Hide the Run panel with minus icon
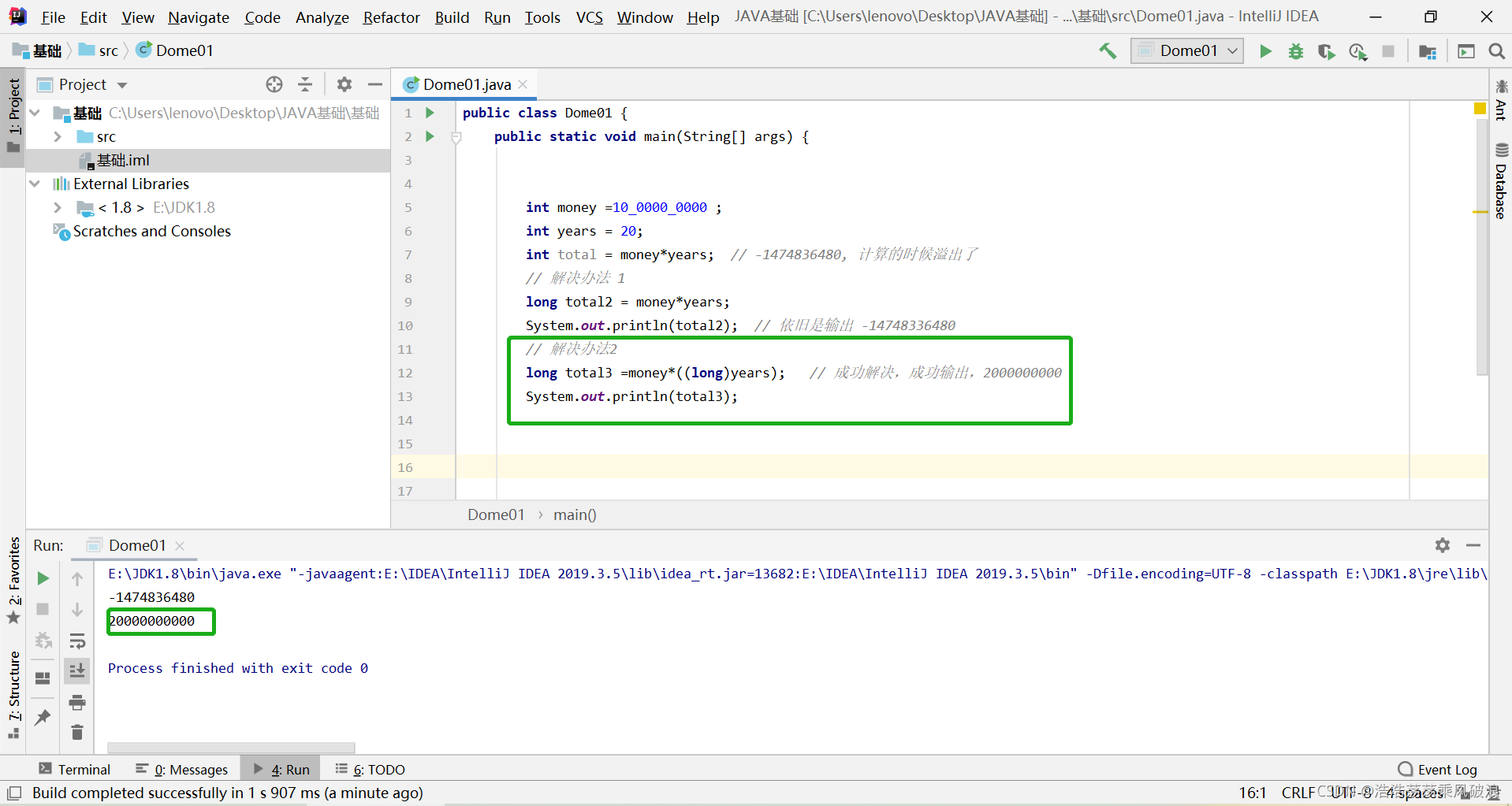The image size is (1512, 806). coord(1473,545)
